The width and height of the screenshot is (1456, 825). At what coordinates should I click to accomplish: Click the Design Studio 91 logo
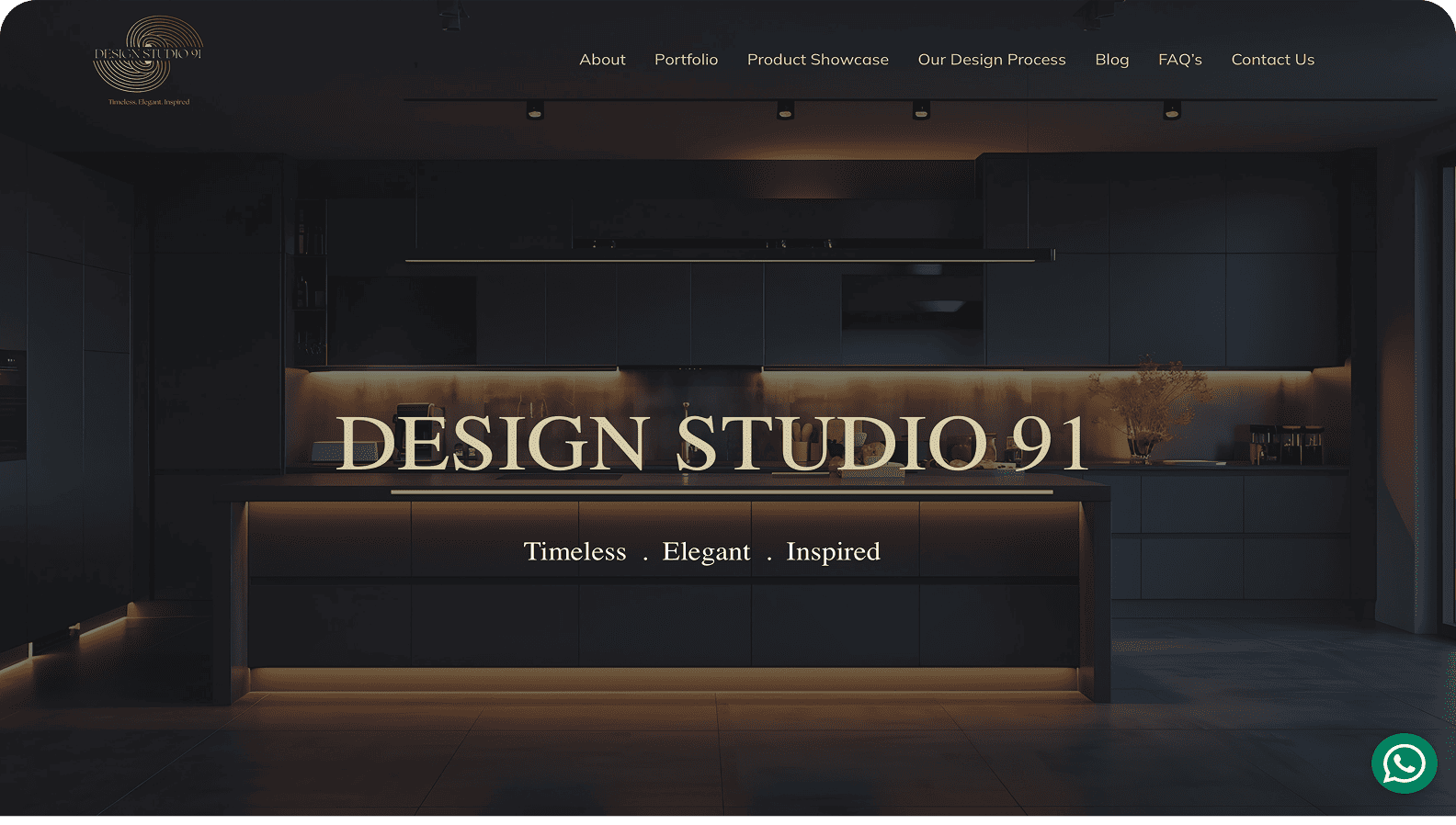[148, 61]
